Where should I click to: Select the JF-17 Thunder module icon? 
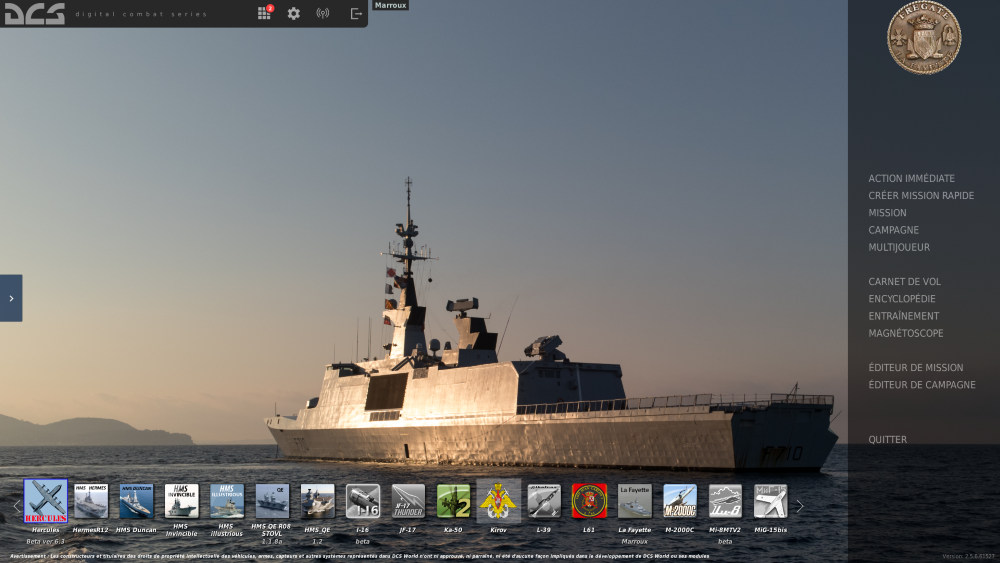pos(408,501)
